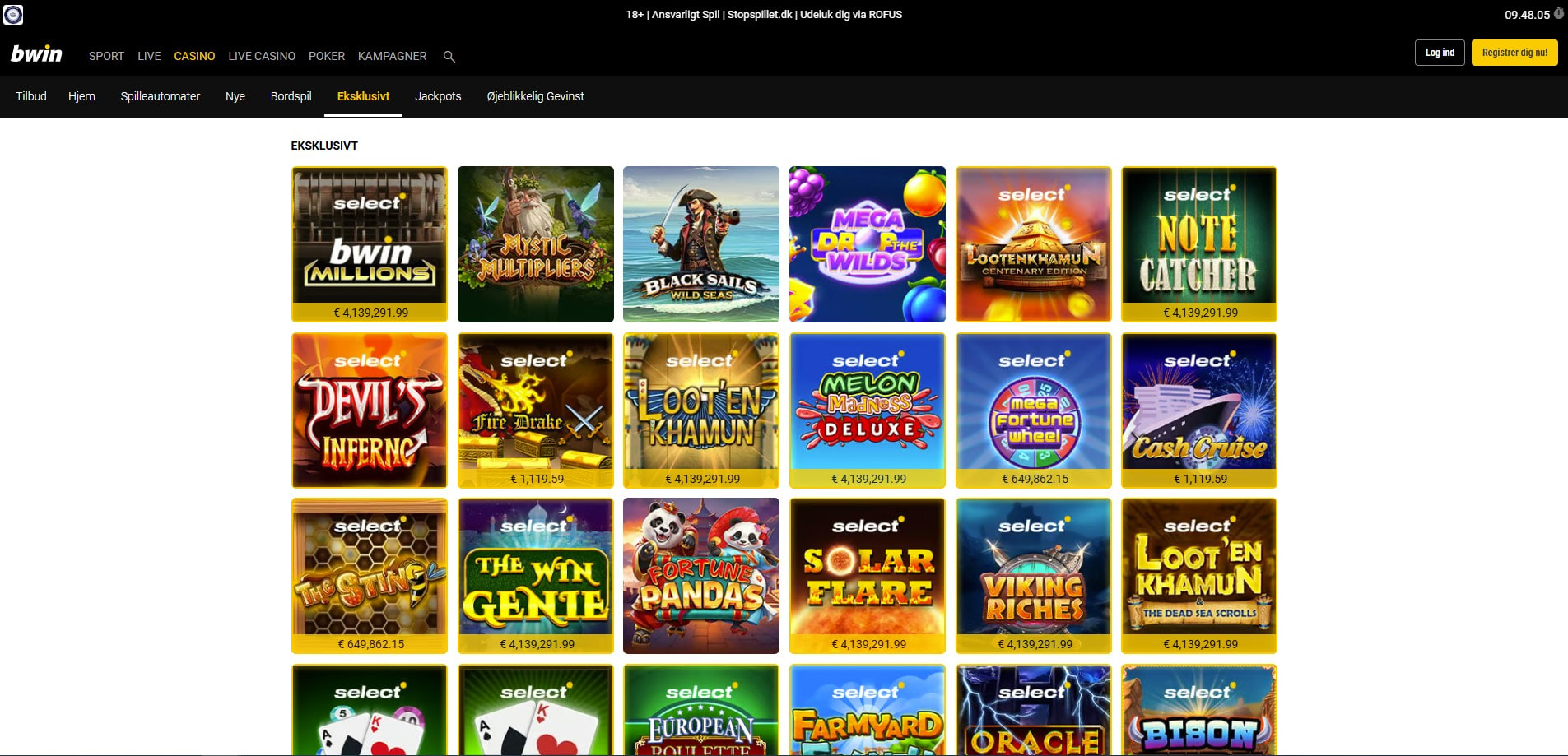This screenshot has width=1568, height=756.
Task: Open the Ansvarligt Spil link
Action: [x=686, y=14]
